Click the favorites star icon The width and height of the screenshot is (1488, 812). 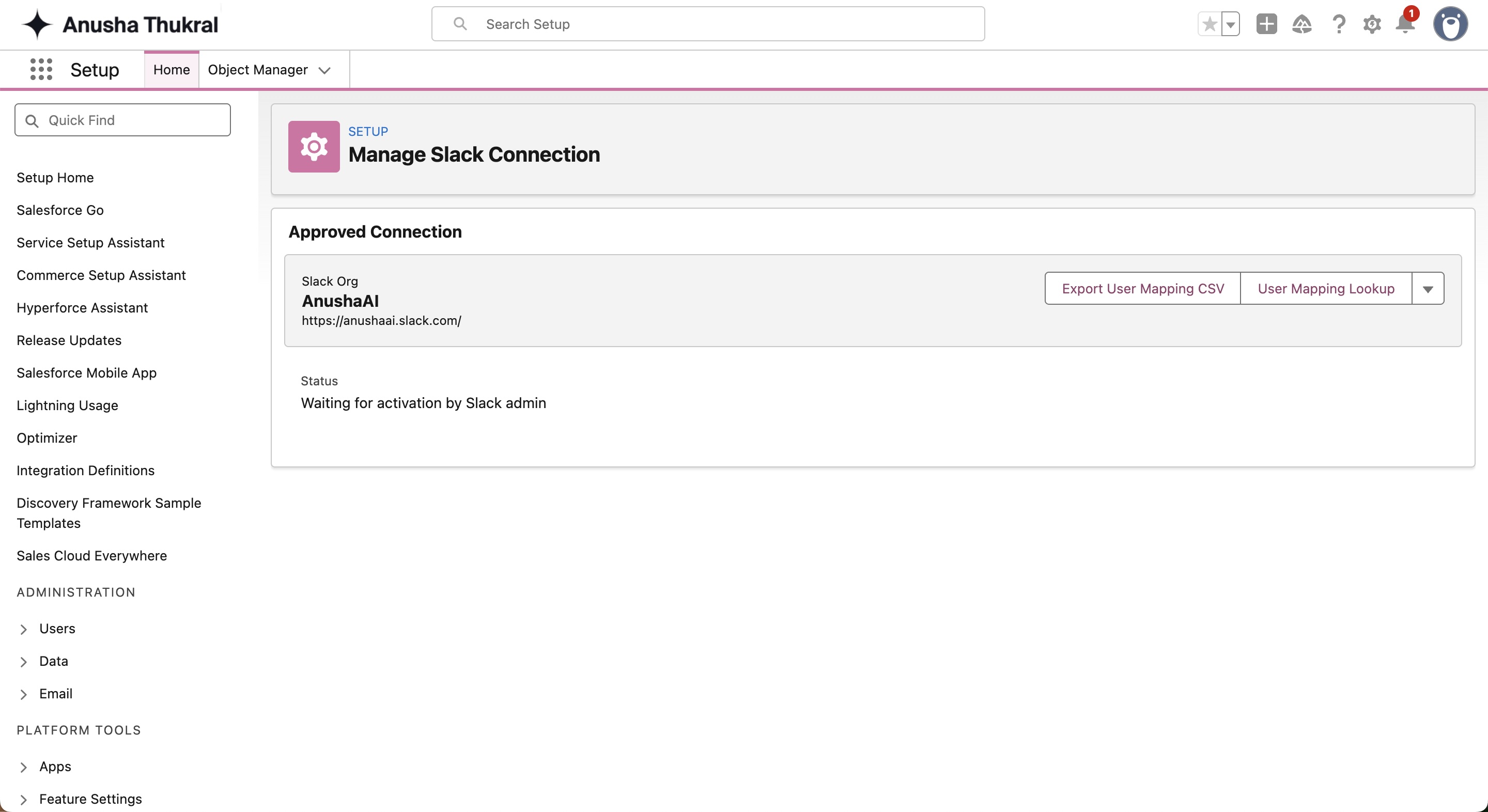click(x=1210, y=24)
